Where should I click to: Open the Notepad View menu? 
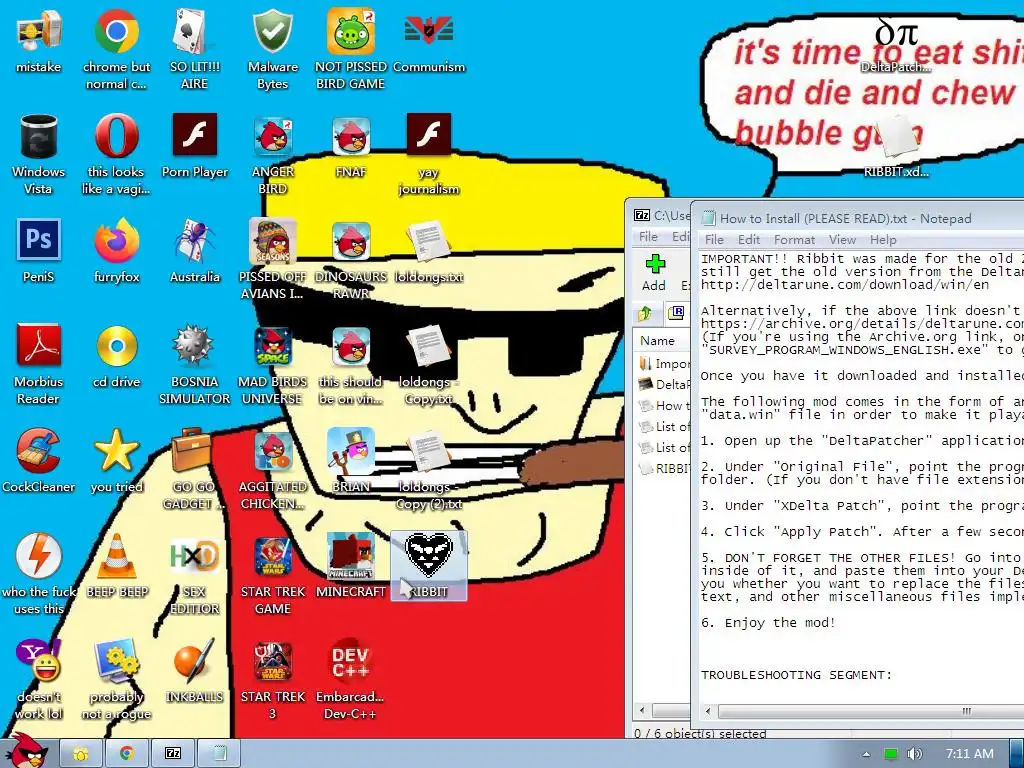(x=842, y=240)
